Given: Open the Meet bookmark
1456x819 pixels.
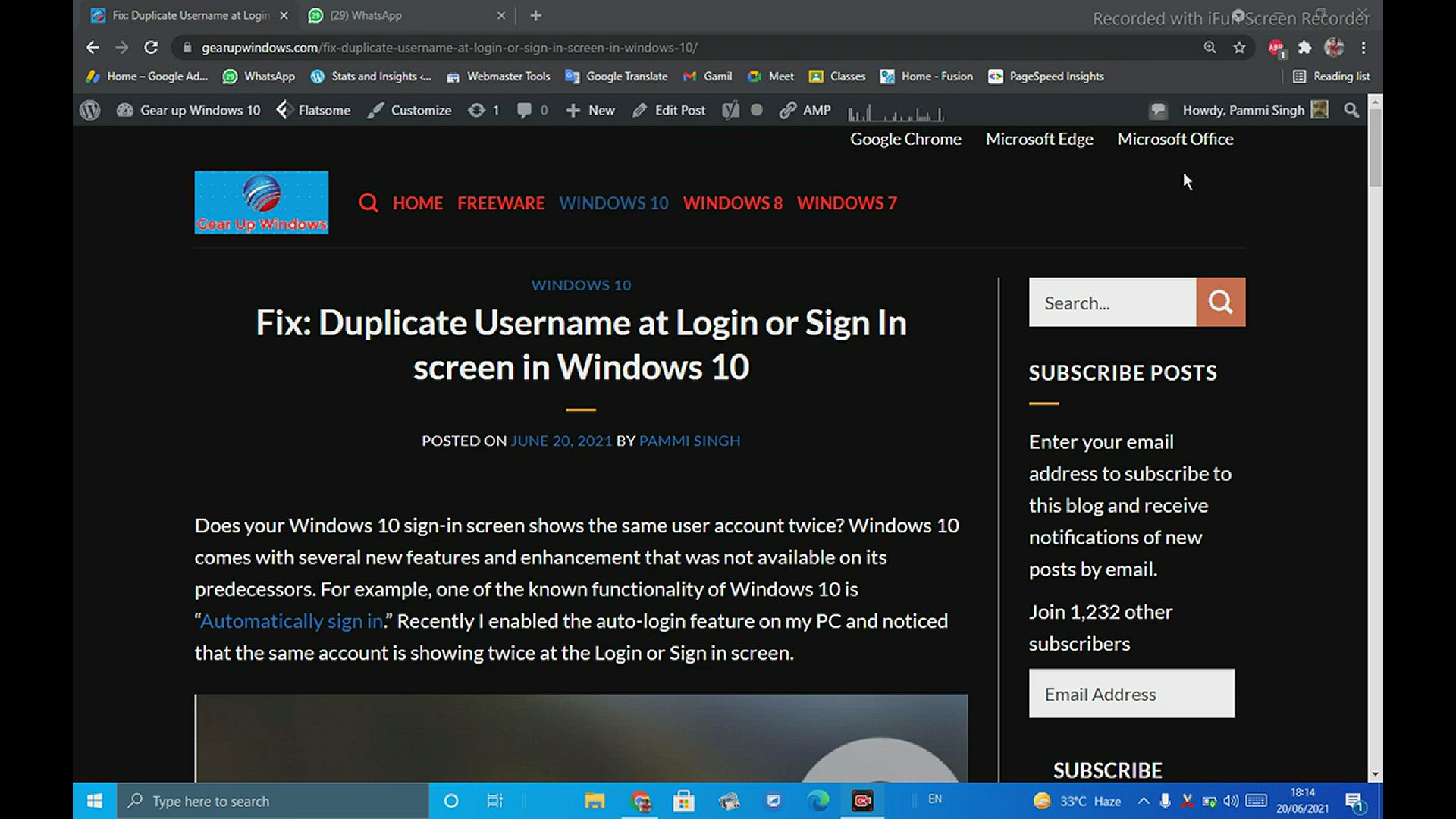Looking at the screenshot, I should [770, 77].
